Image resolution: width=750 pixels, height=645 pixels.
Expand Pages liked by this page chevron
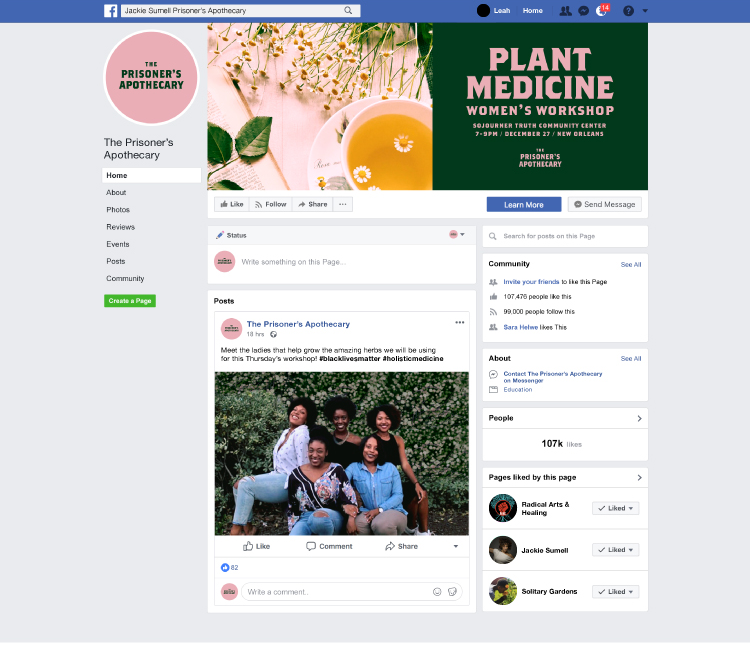point(640,478)
